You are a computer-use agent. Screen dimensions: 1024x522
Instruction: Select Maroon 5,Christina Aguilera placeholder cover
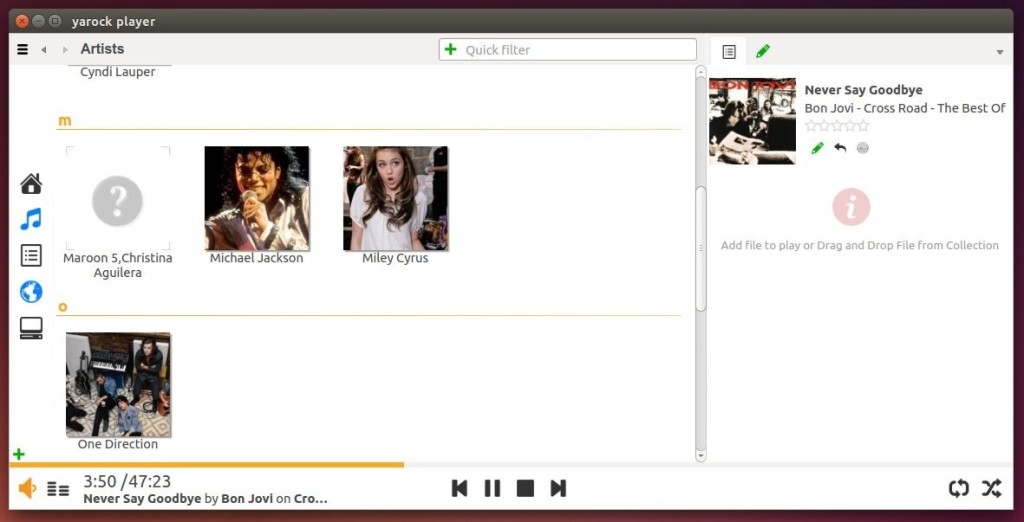118,198
